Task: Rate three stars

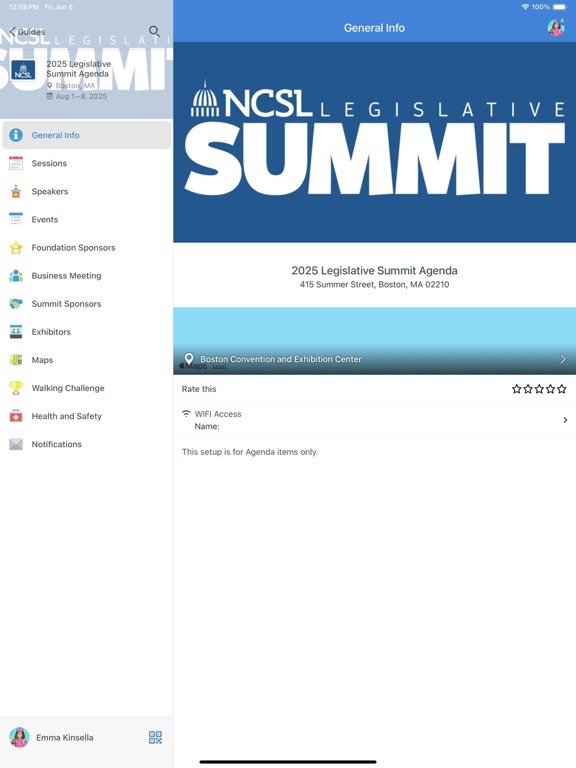Action: (x=539, y=389)
